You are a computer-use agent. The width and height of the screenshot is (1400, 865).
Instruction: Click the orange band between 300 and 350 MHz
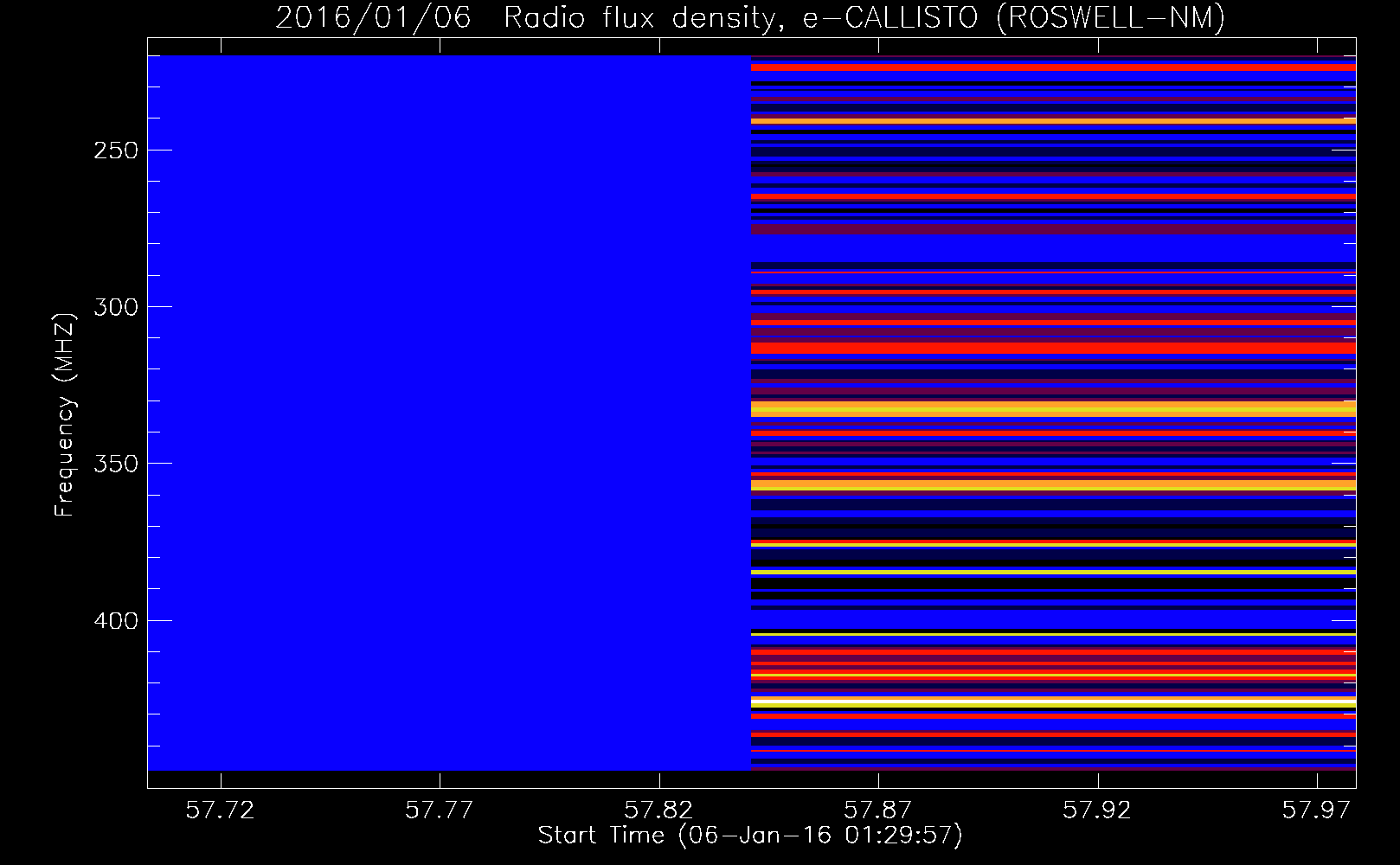click(1053, 409)
